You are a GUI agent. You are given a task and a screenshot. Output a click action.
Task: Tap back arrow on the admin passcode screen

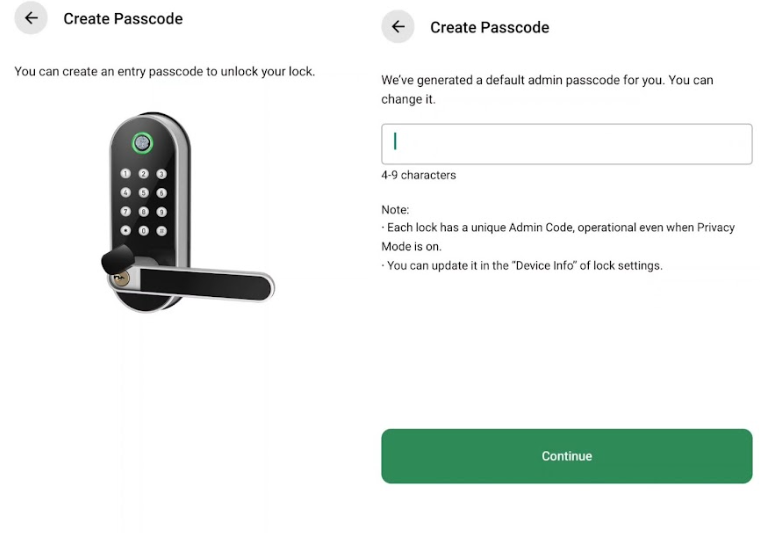[x=398, y=27]
